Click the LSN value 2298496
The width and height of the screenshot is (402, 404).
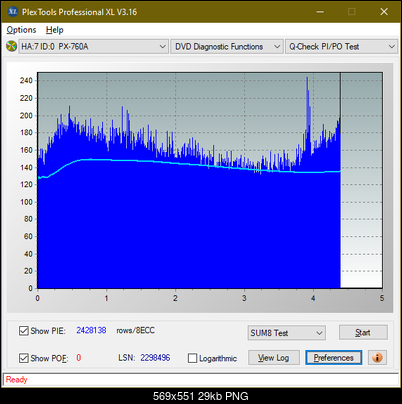click(x=155, y=358)
